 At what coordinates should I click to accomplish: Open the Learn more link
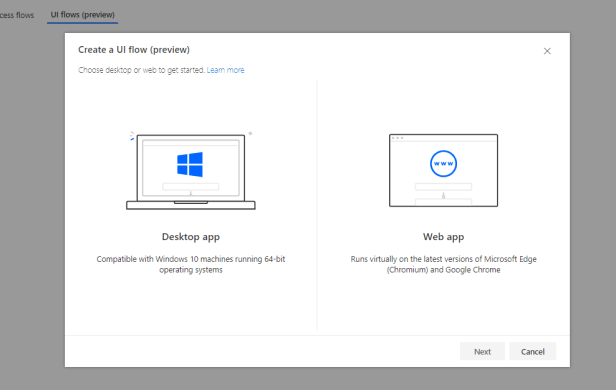[x=226, y=70]
